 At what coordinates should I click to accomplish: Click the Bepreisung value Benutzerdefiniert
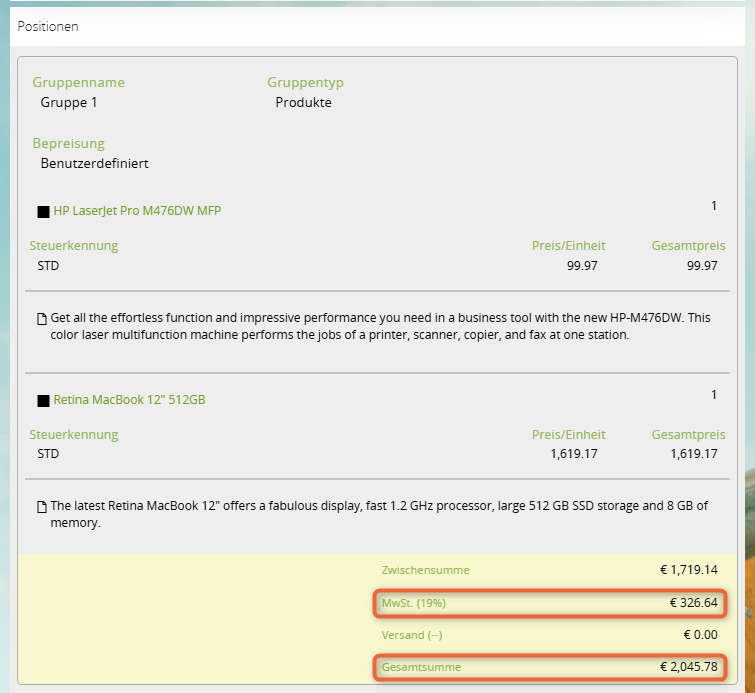[94, 164]
